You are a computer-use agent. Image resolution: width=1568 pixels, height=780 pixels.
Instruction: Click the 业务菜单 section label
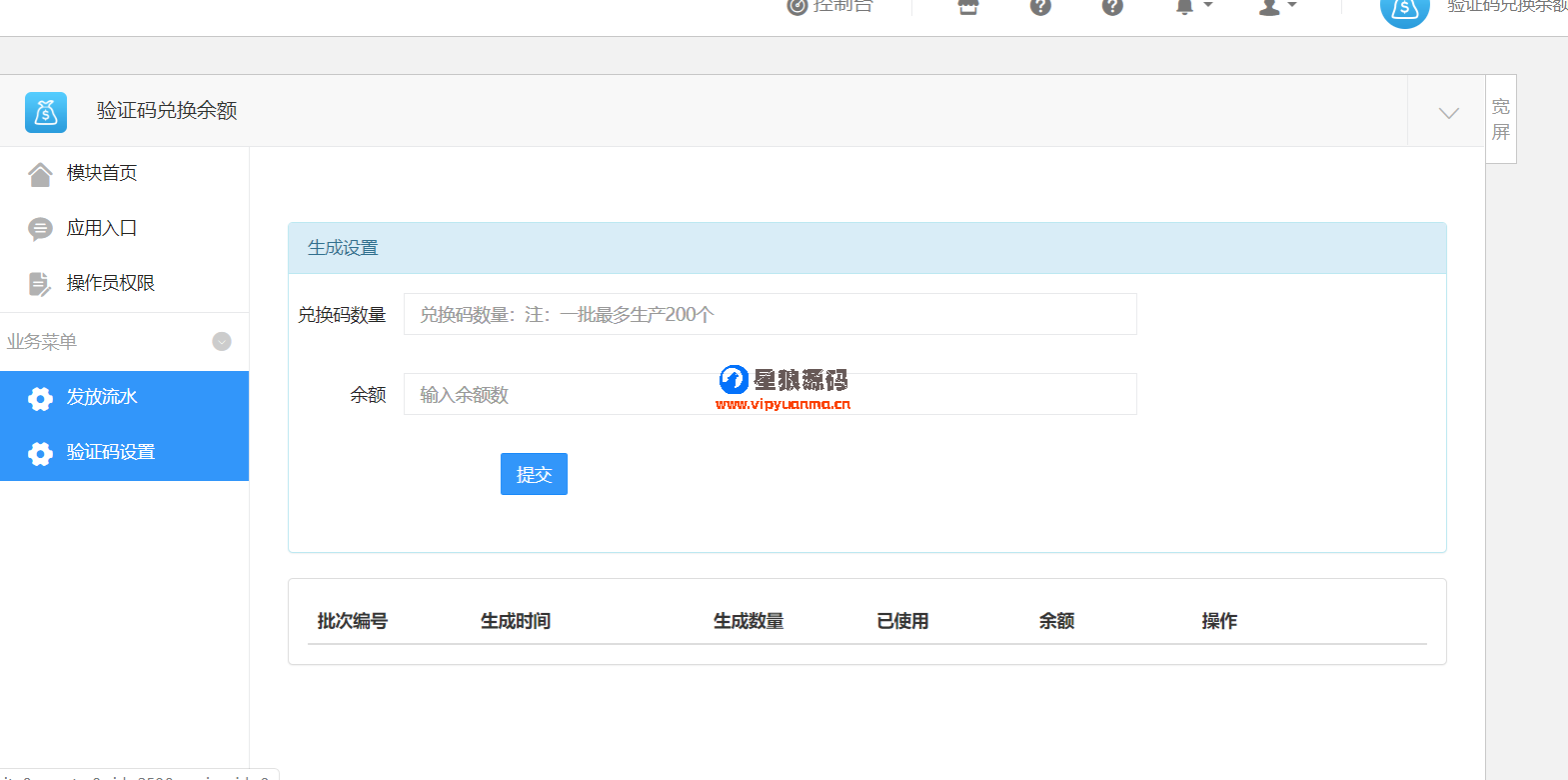click(42, 342)
